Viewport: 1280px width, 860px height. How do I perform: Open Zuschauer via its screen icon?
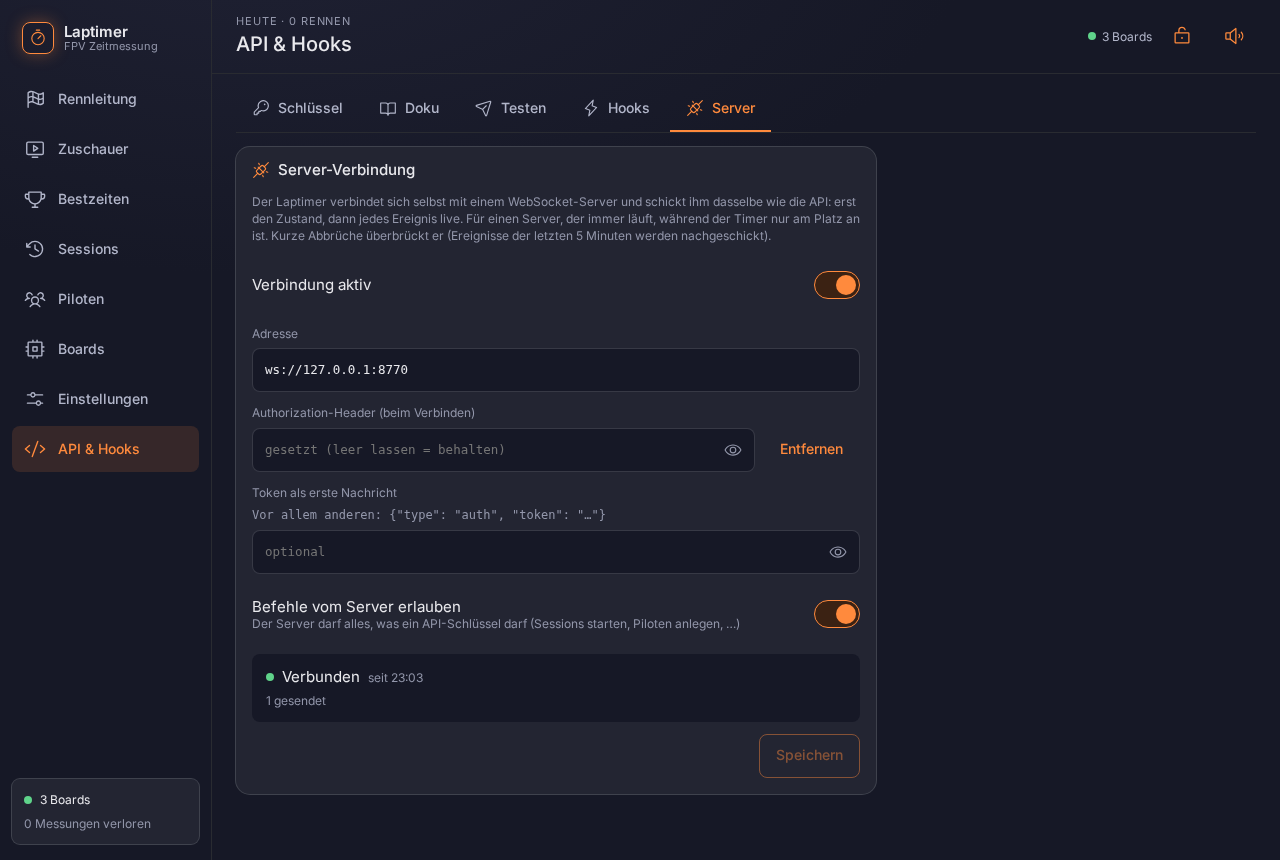pos(35,149)
